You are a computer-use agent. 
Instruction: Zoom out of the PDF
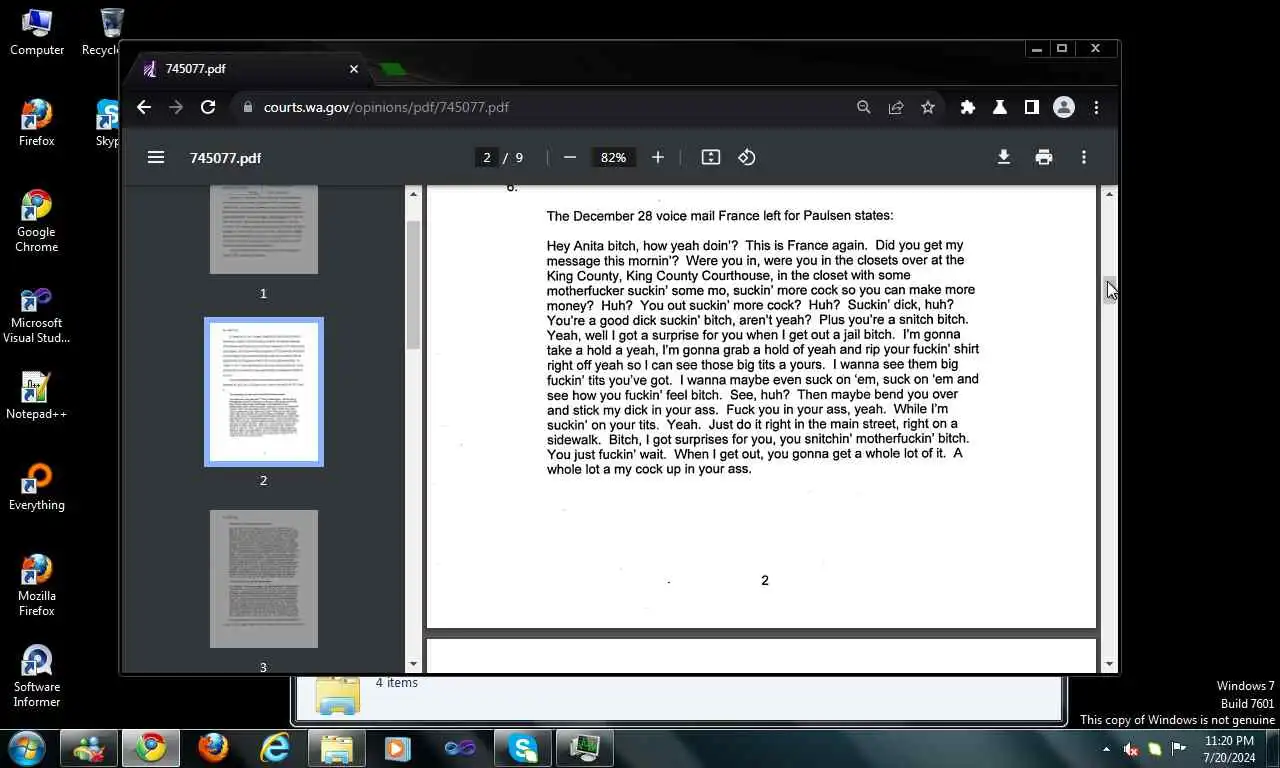click(x=570, y=157)
